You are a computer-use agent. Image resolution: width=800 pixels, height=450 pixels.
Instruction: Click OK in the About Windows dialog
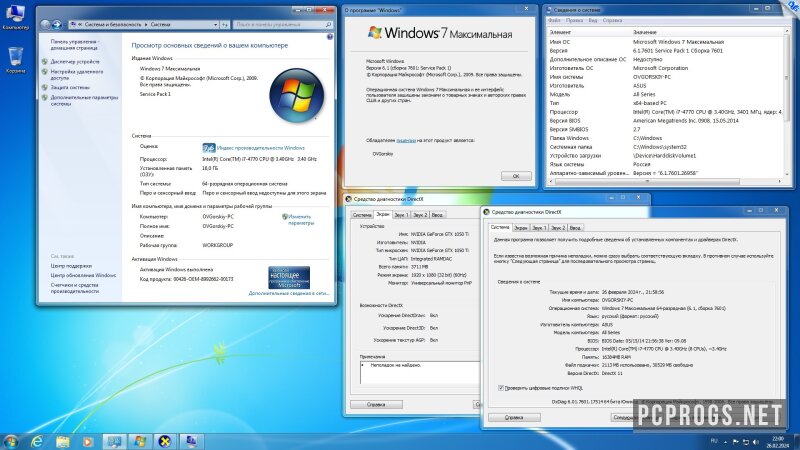tap(516, 176)
